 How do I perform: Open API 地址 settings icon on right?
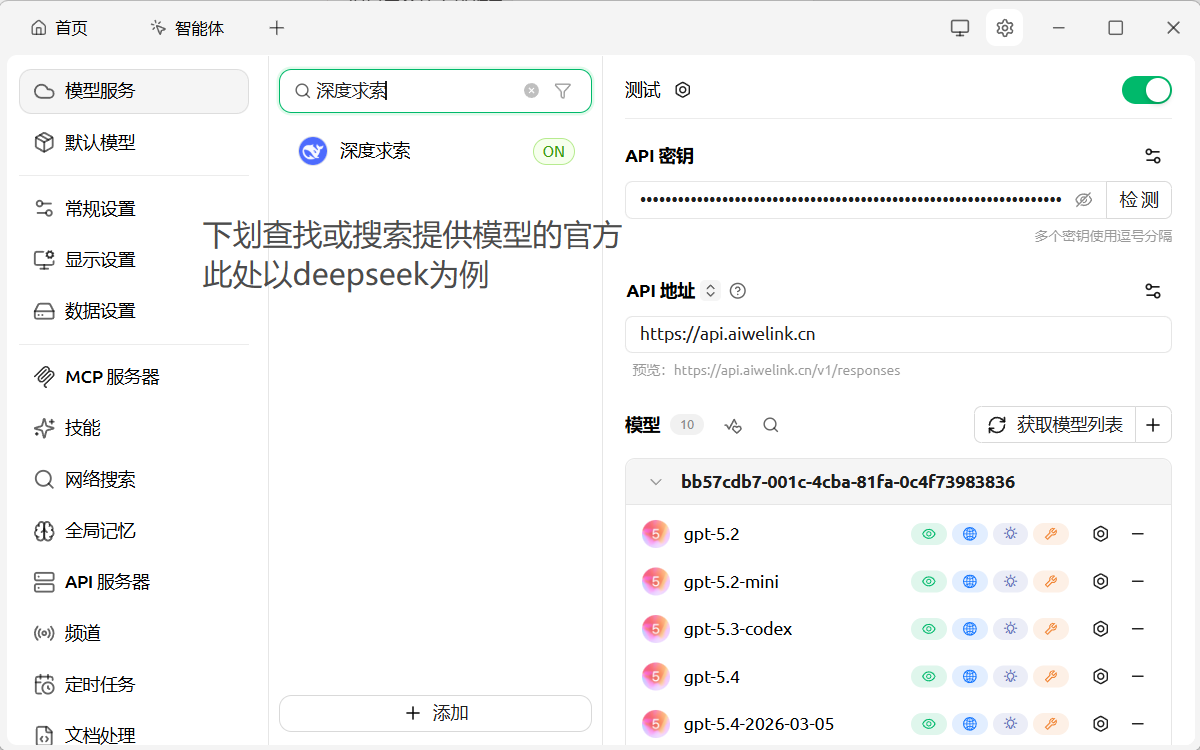tap(1153, 291)
